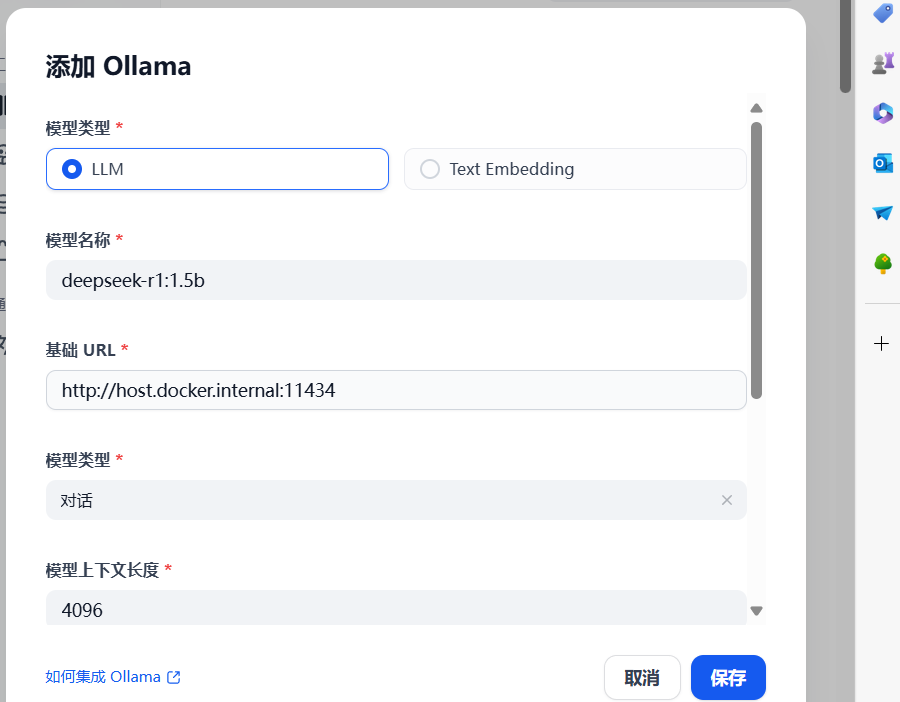900x702 pixels.
Task: Click the 保存 save button
Action: coord(728,677)
